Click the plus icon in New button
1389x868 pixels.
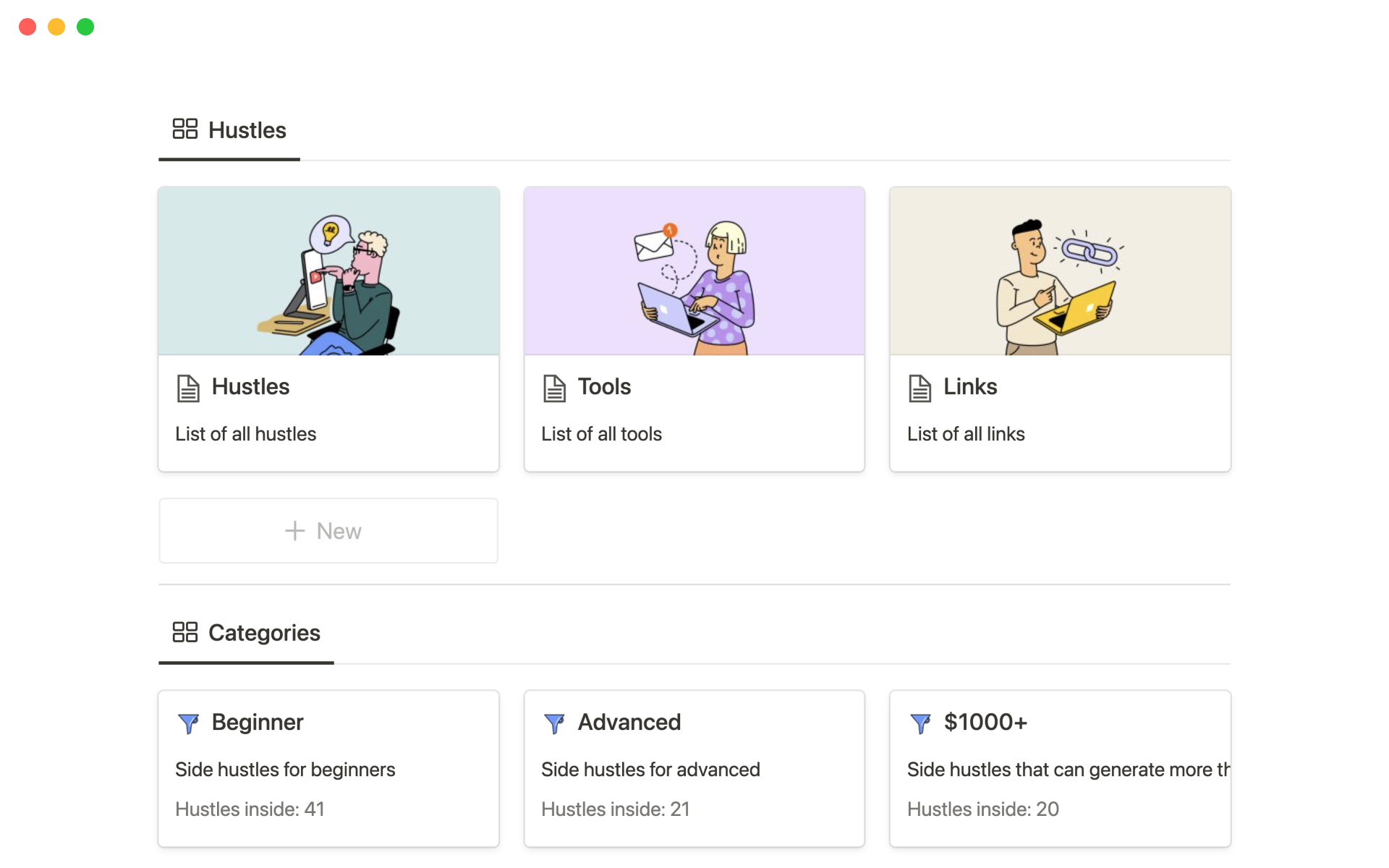click(x=294, y=531)
